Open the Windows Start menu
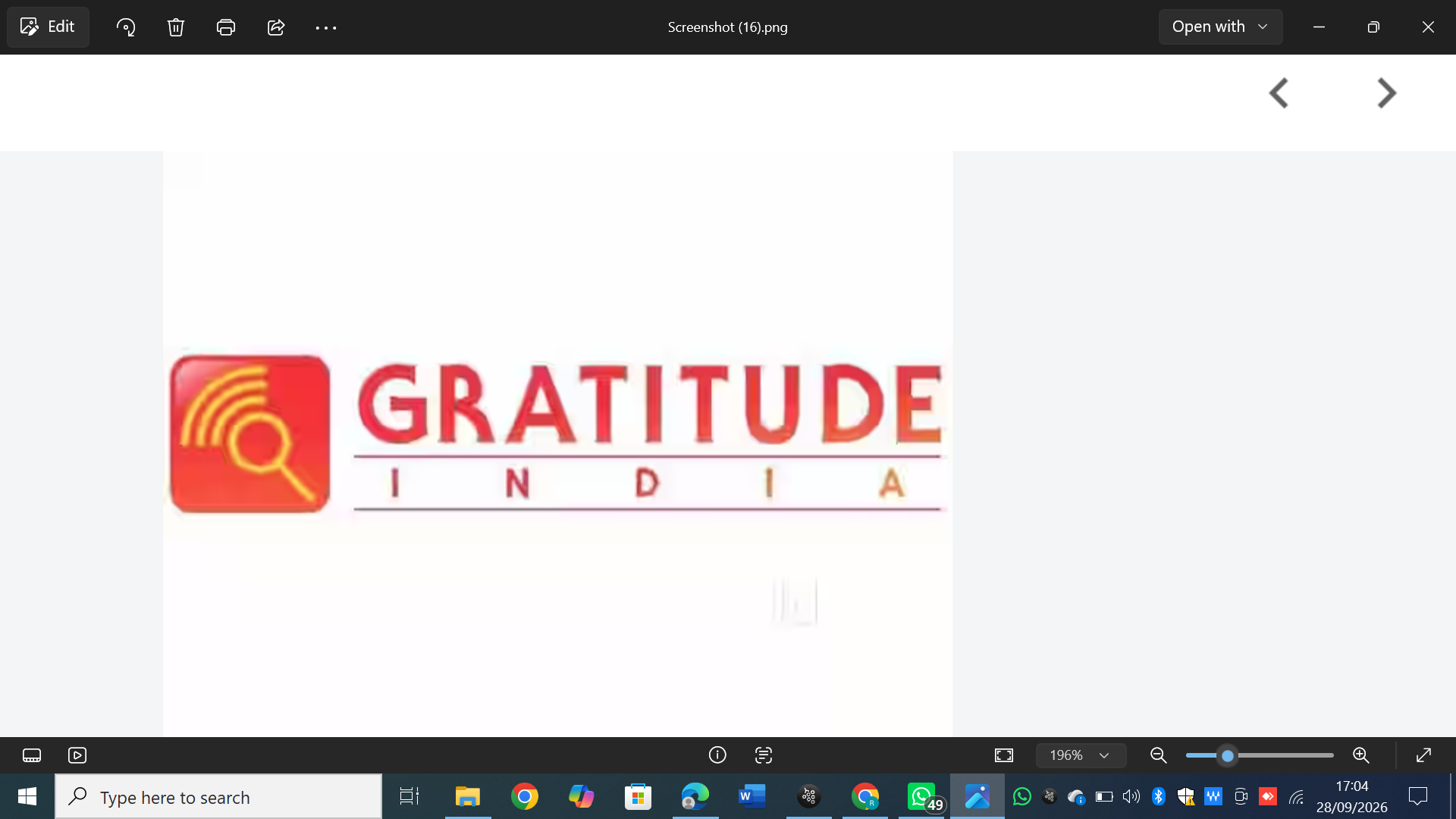The width and height of the screenshot is (1456, 819). [x=27, y=797]
